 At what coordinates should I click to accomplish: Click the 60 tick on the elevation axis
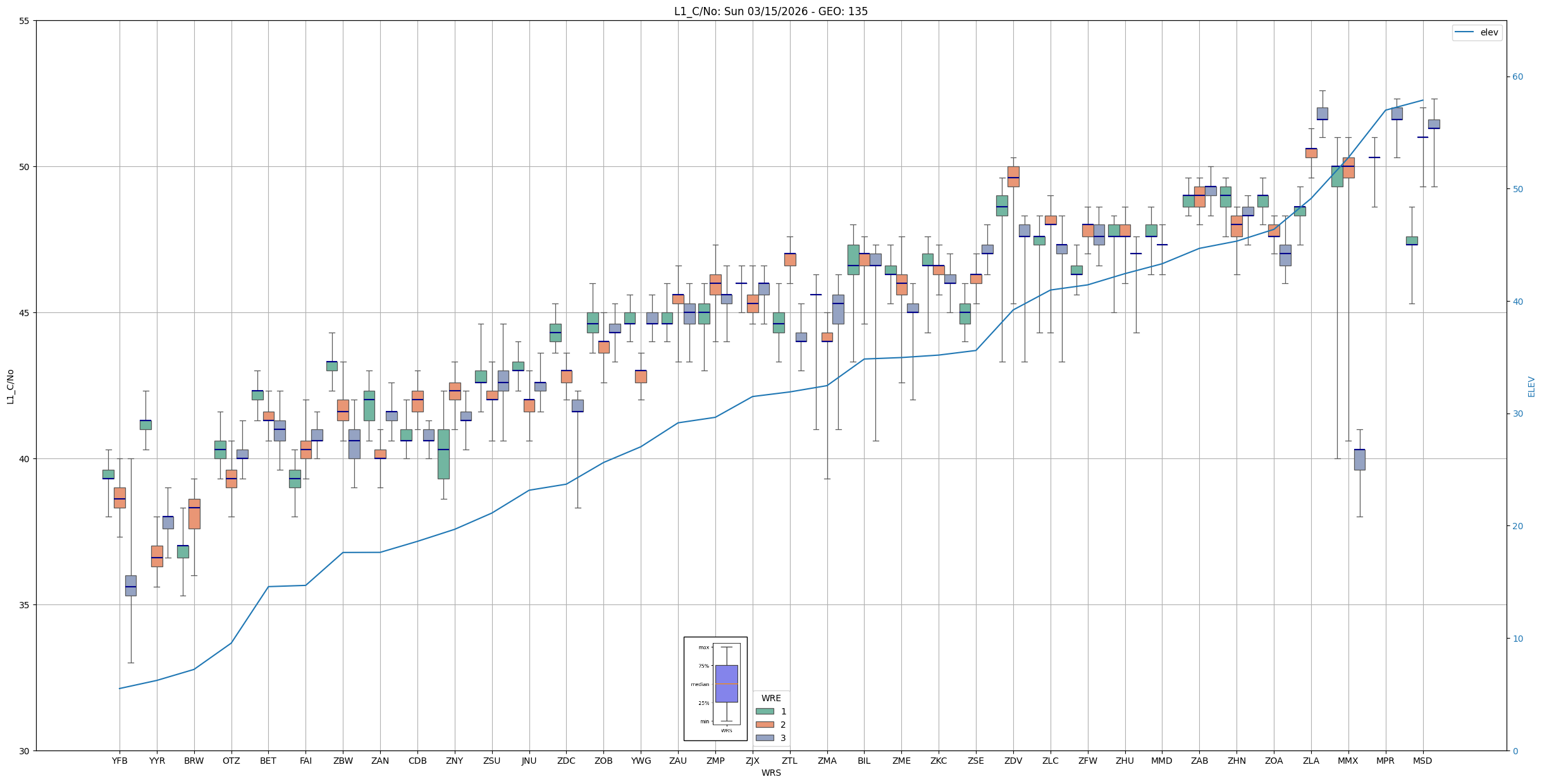point(1517,77)
